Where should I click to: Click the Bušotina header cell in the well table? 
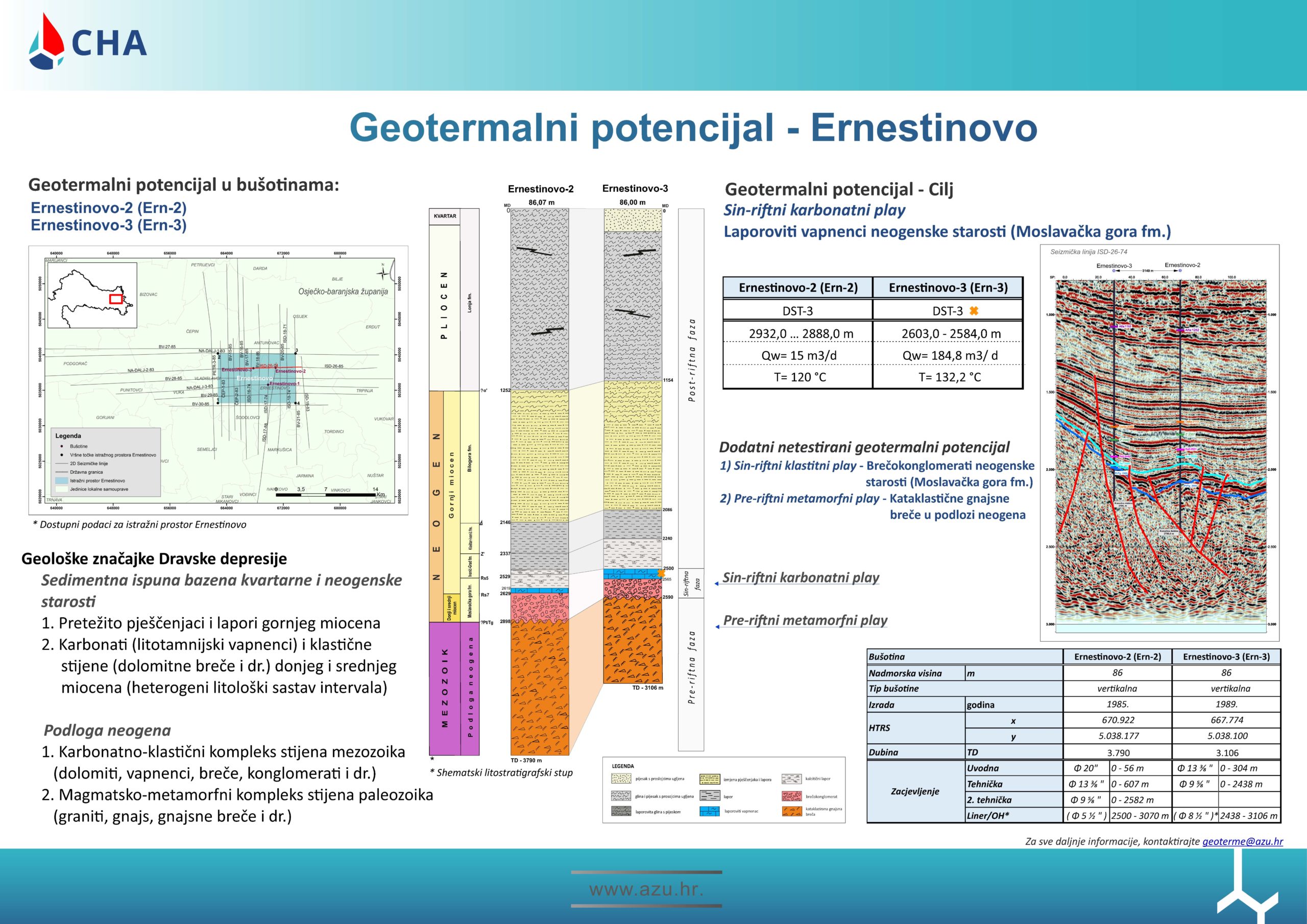[965, 656]
